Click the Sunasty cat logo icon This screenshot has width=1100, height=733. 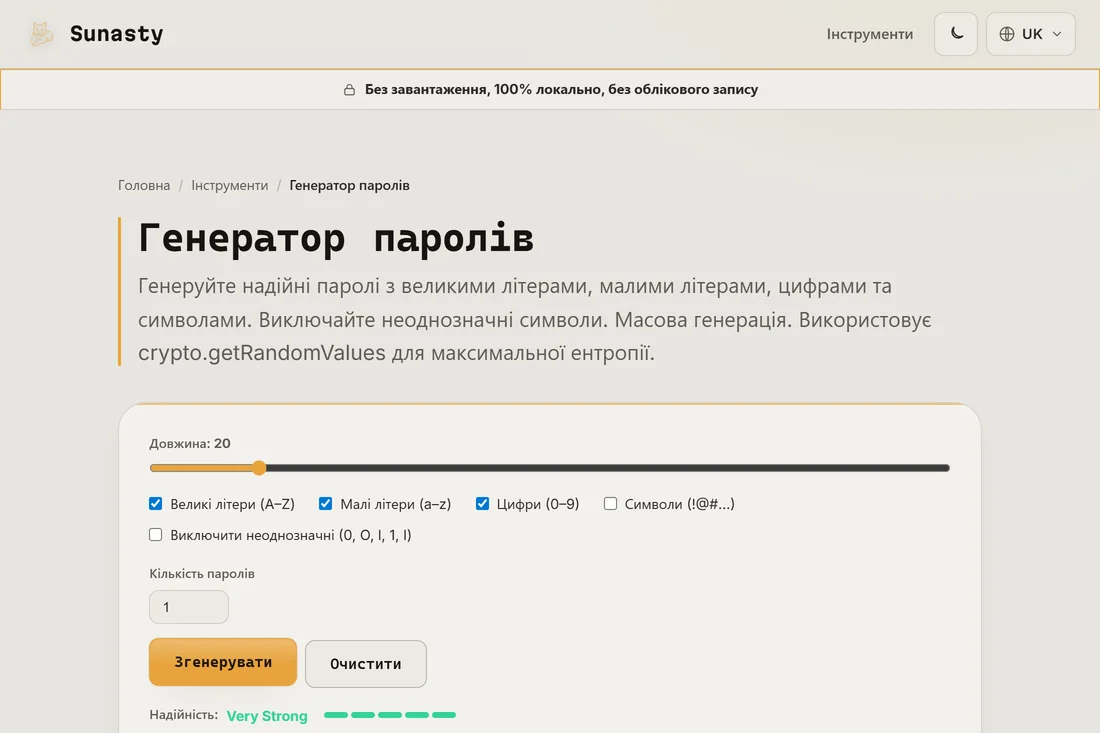click(x=41, y=34)
